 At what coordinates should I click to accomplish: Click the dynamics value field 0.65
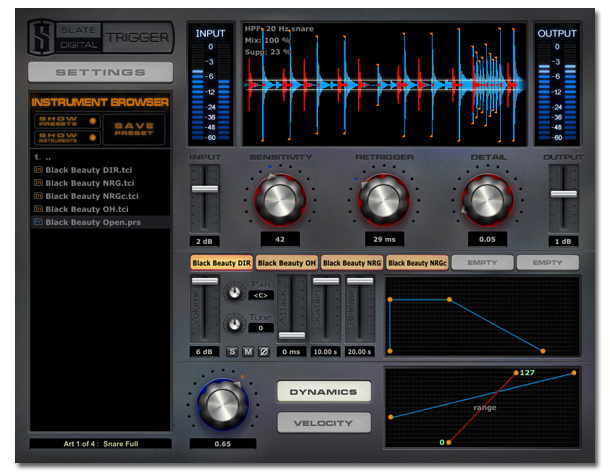coord(223,444)
